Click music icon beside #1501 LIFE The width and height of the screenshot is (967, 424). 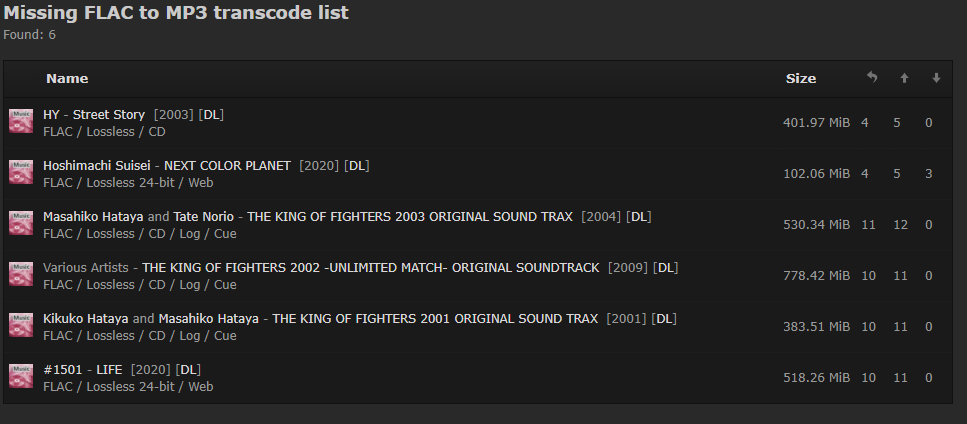[21, 377]
